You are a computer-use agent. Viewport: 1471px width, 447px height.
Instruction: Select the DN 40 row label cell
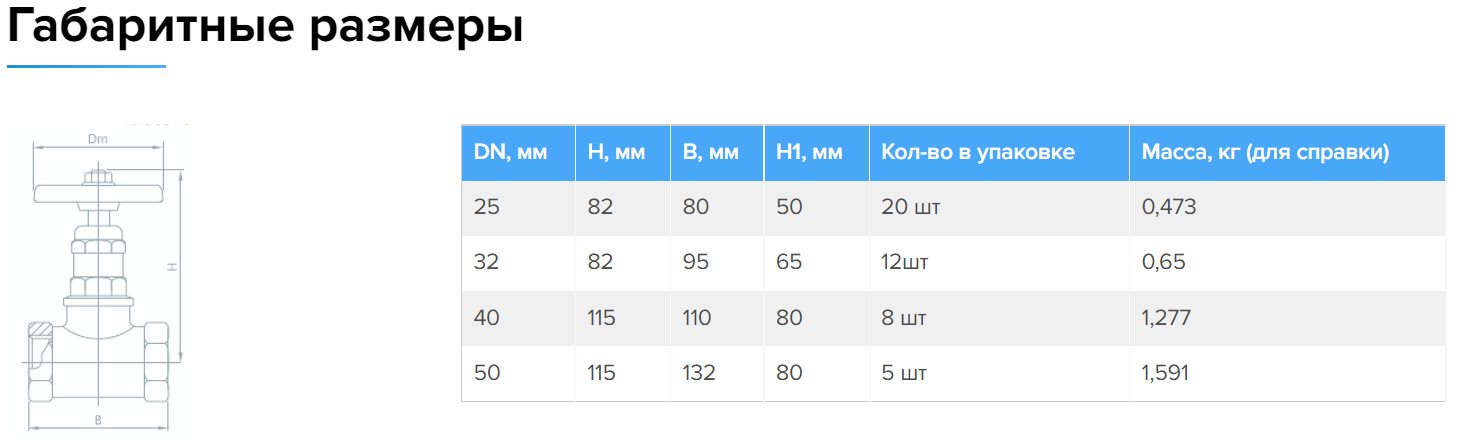click(x=486, y=319)
